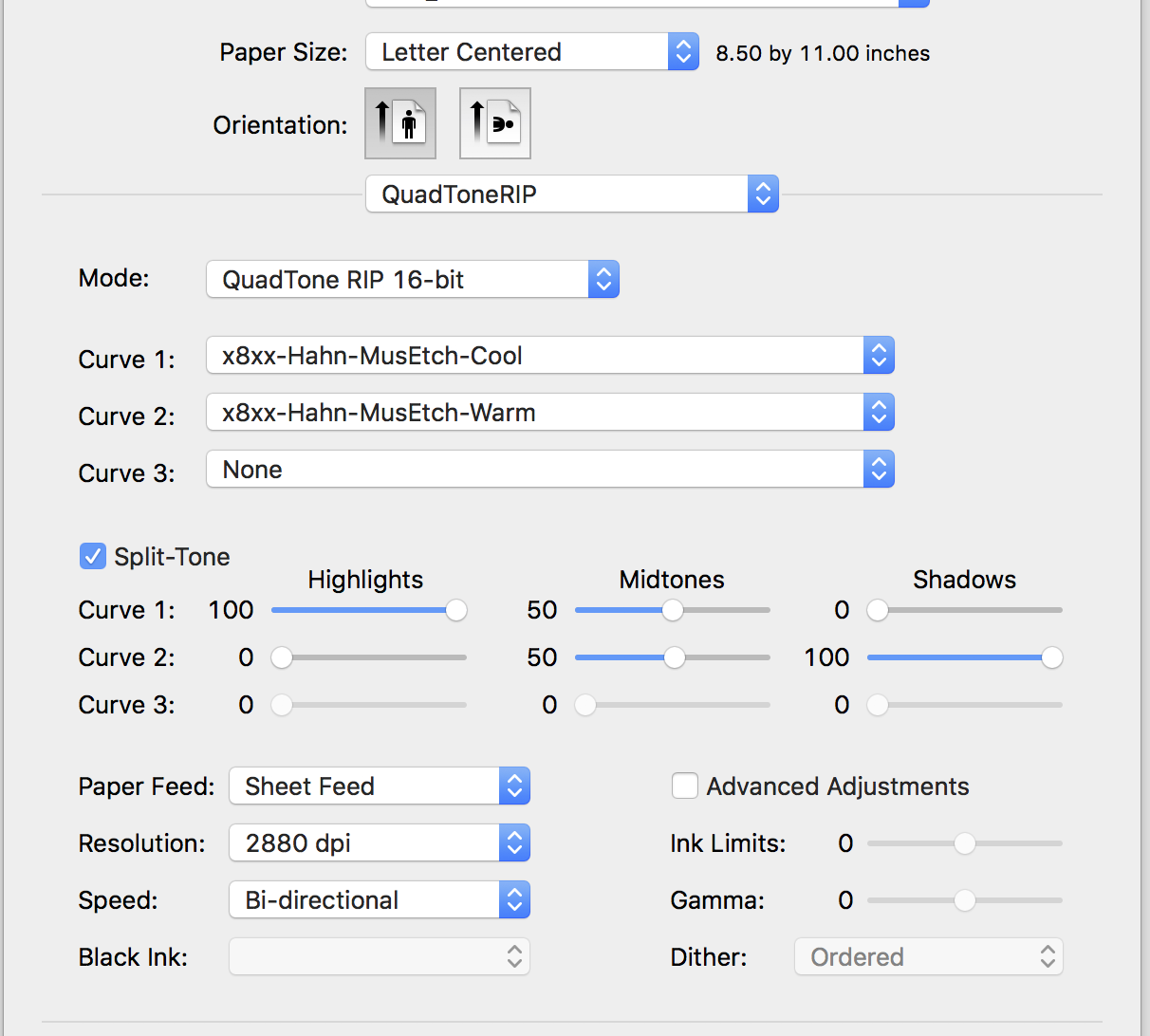Screen dimensions: 1150x1036
Task: Open the Mode dropdown menu
Action: point(412,280)
